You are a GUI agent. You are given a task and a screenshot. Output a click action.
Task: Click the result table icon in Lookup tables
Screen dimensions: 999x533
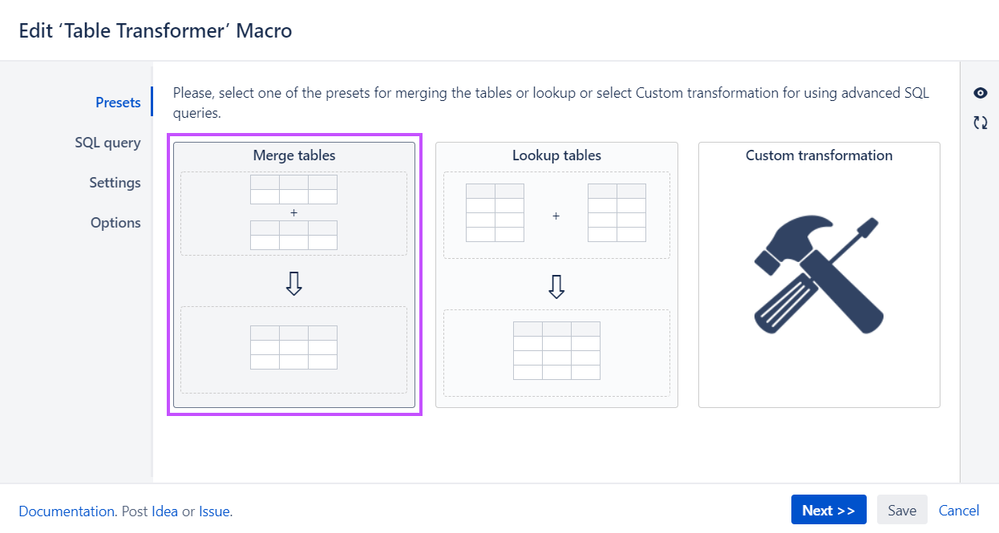click(556, 350)
